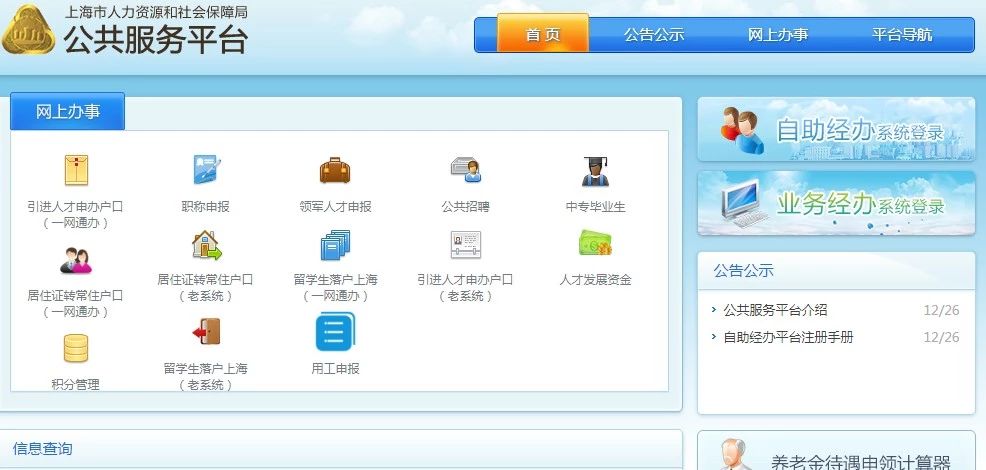Screen dimensions: 986x470
Task: Open the 公共招聘 icon
Action: (465, 171)
